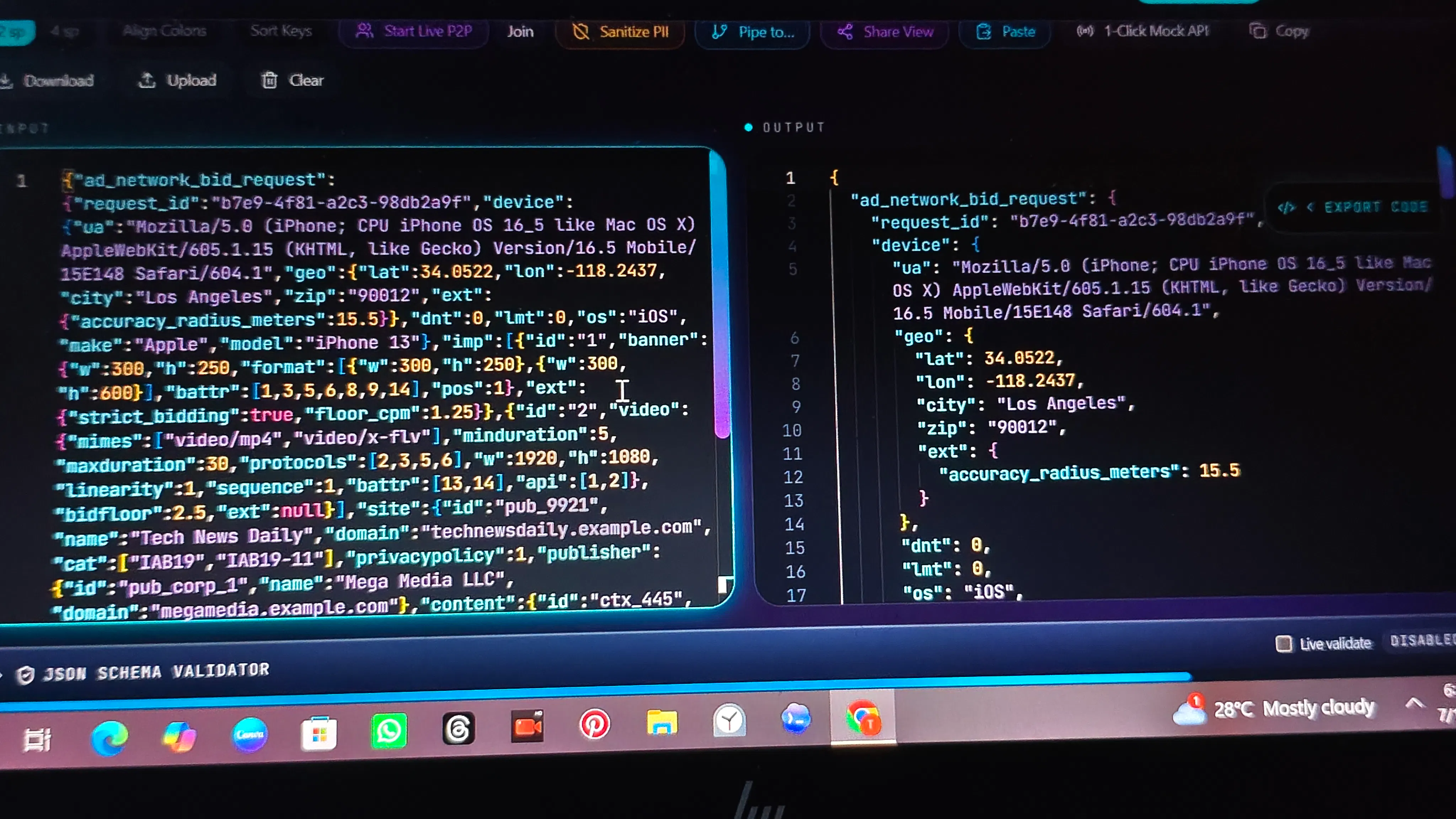Open Task View on the taskbar
This screenshot has height=819, width=1456.
[x=37, y=739]
